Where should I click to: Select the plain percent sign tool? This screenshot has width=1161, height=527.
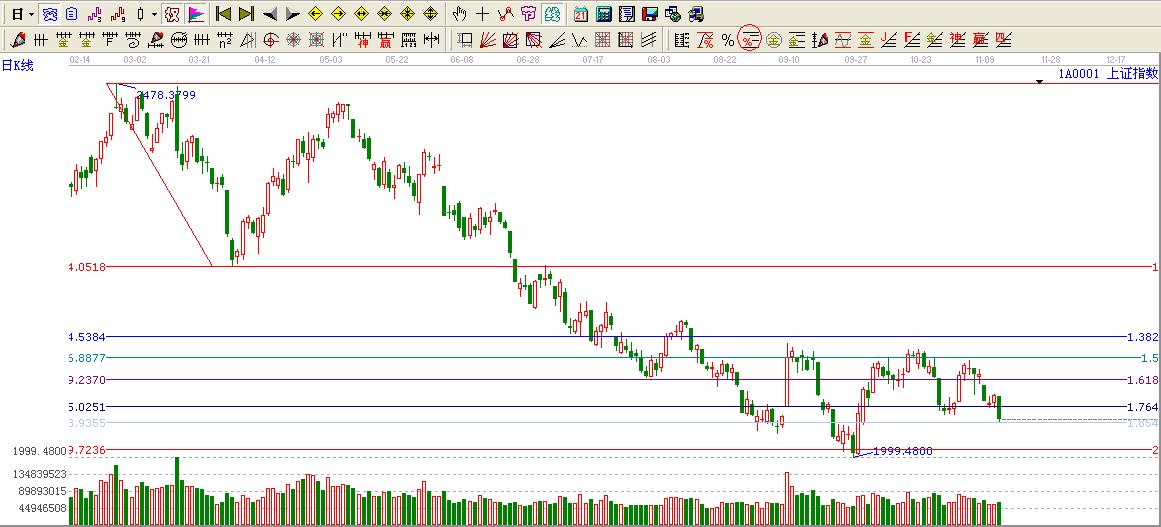click(727, 40)
